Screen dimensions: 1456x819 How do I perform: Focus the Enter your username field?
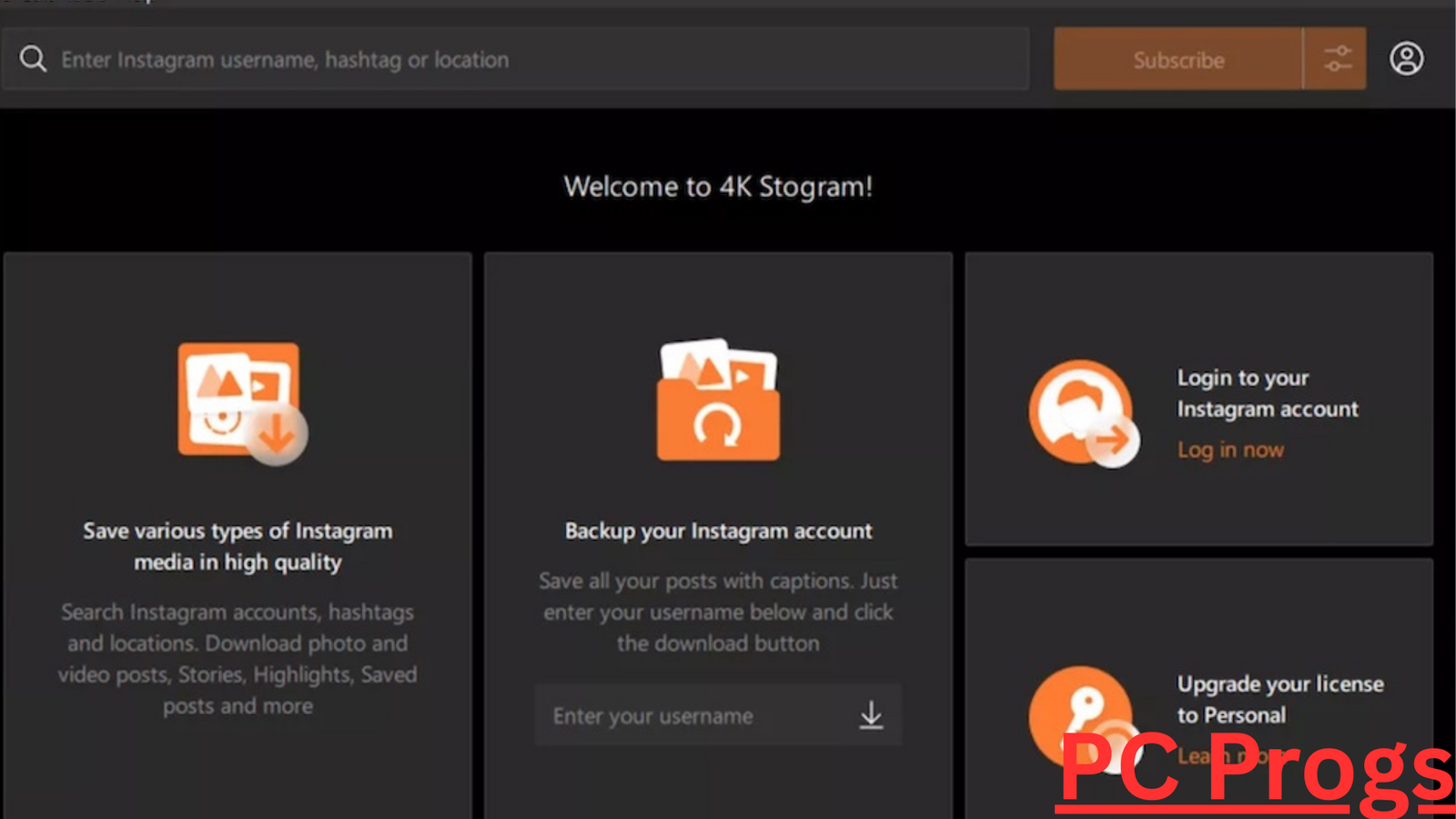pyautogui.click(x=718, y=715)
